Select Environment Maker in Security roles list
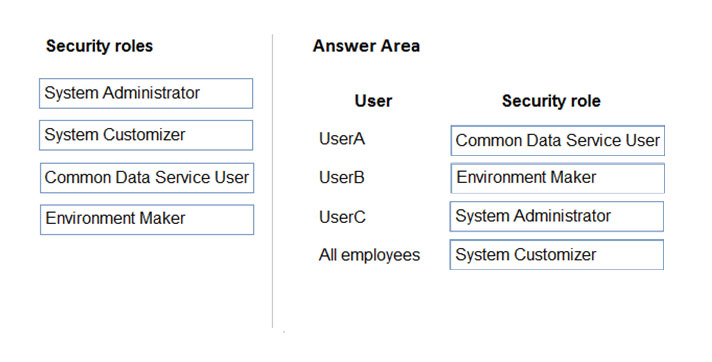This screenshot has height=362, width=712. 147,220
